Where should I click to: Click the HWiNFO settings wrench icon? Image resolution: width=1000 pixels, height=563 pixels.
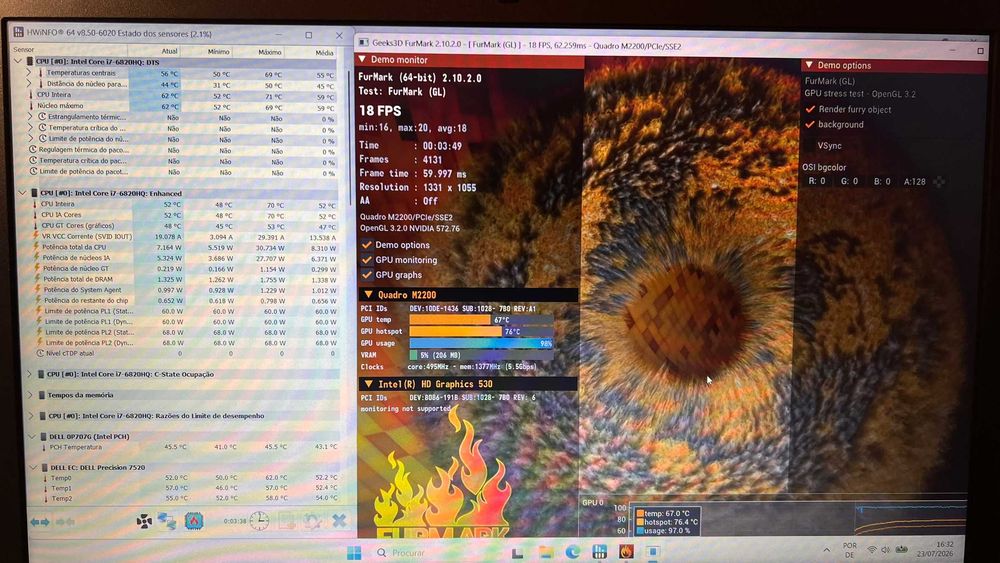pos(312,521)
